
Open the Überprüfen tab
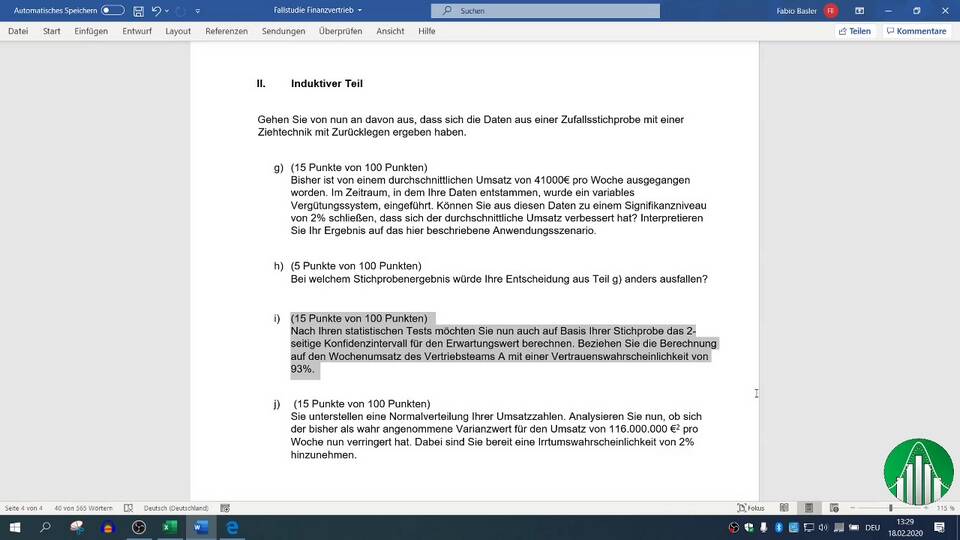tap(340, 31)
